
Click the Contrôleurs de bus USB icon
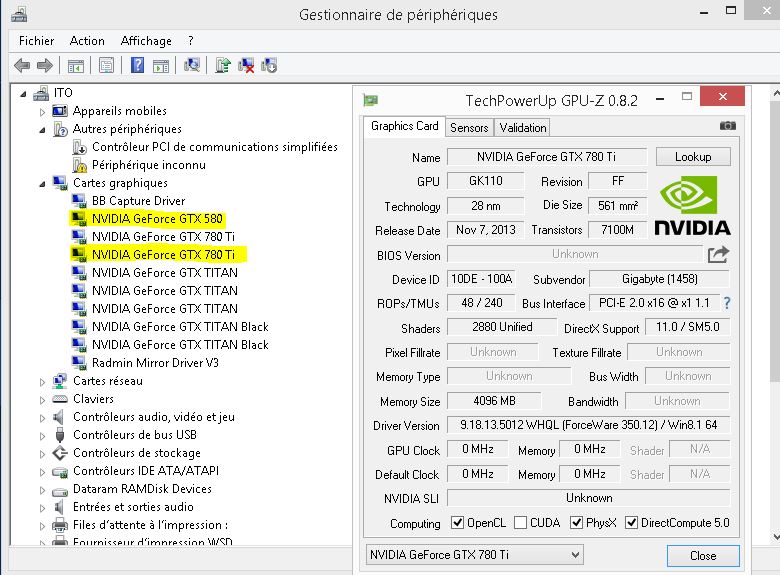click(60, 435)
